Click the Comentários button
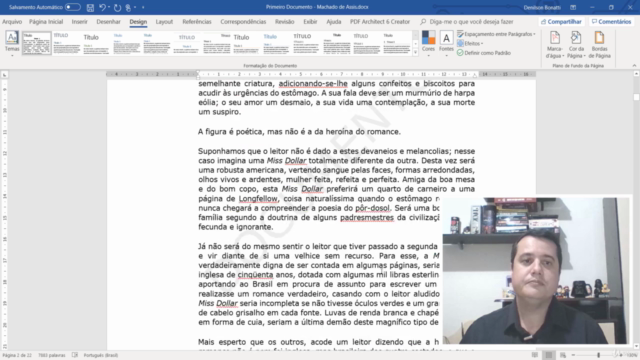The width and height of the screenshot is (640, 360). pyautogui.click(x=611, y=22)
